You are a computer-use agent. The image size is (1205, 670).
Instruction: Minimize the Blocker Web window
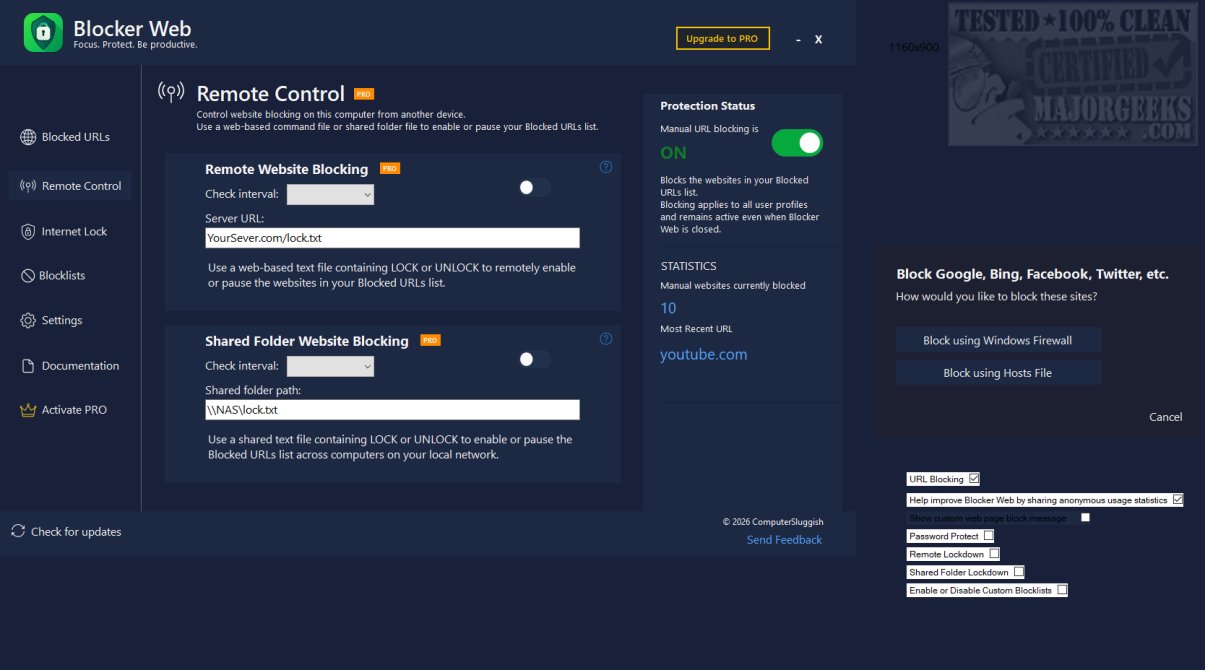(798, 40)
